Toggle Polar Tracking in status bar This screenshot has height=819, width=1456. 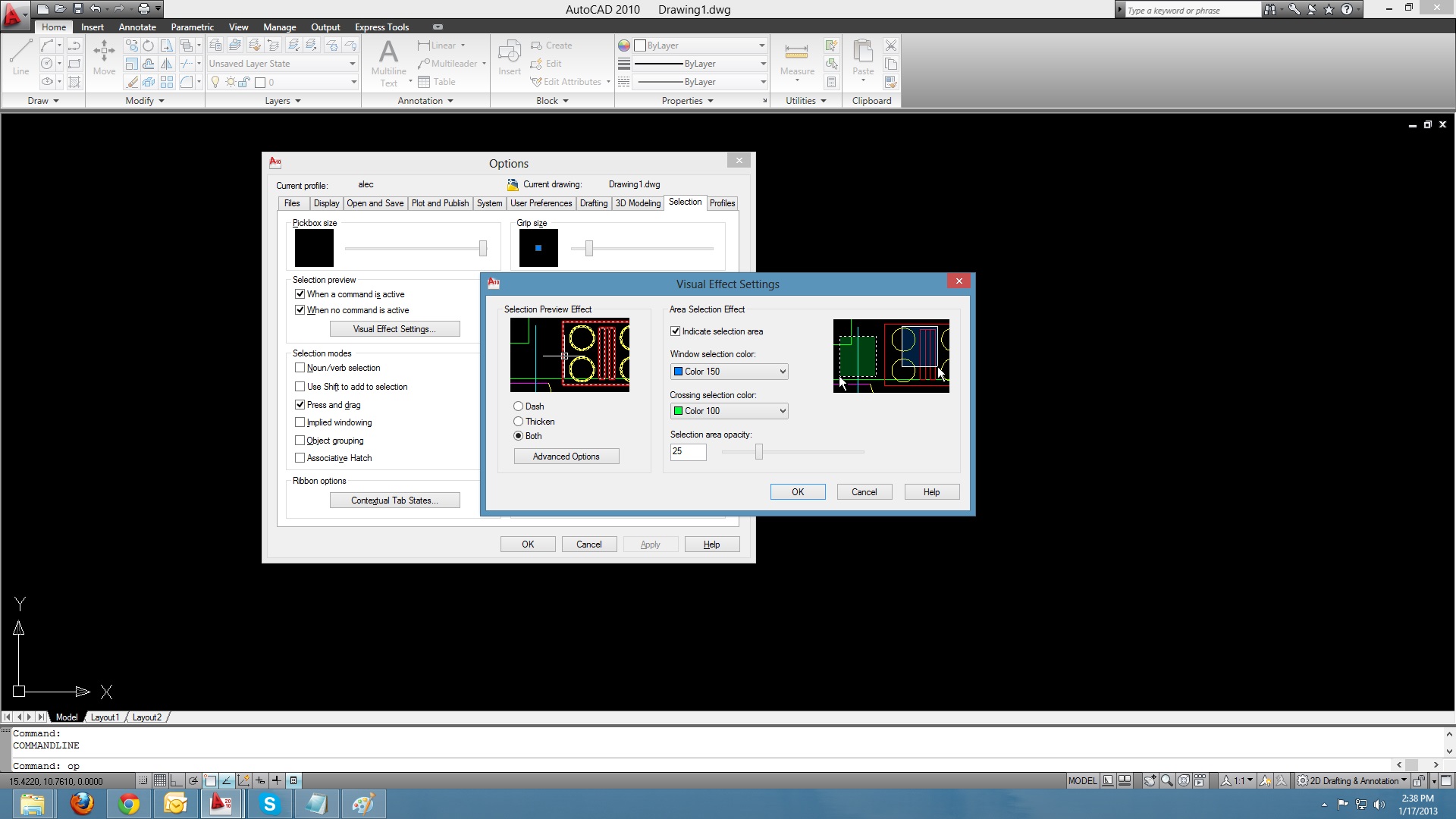coord(193,780)
